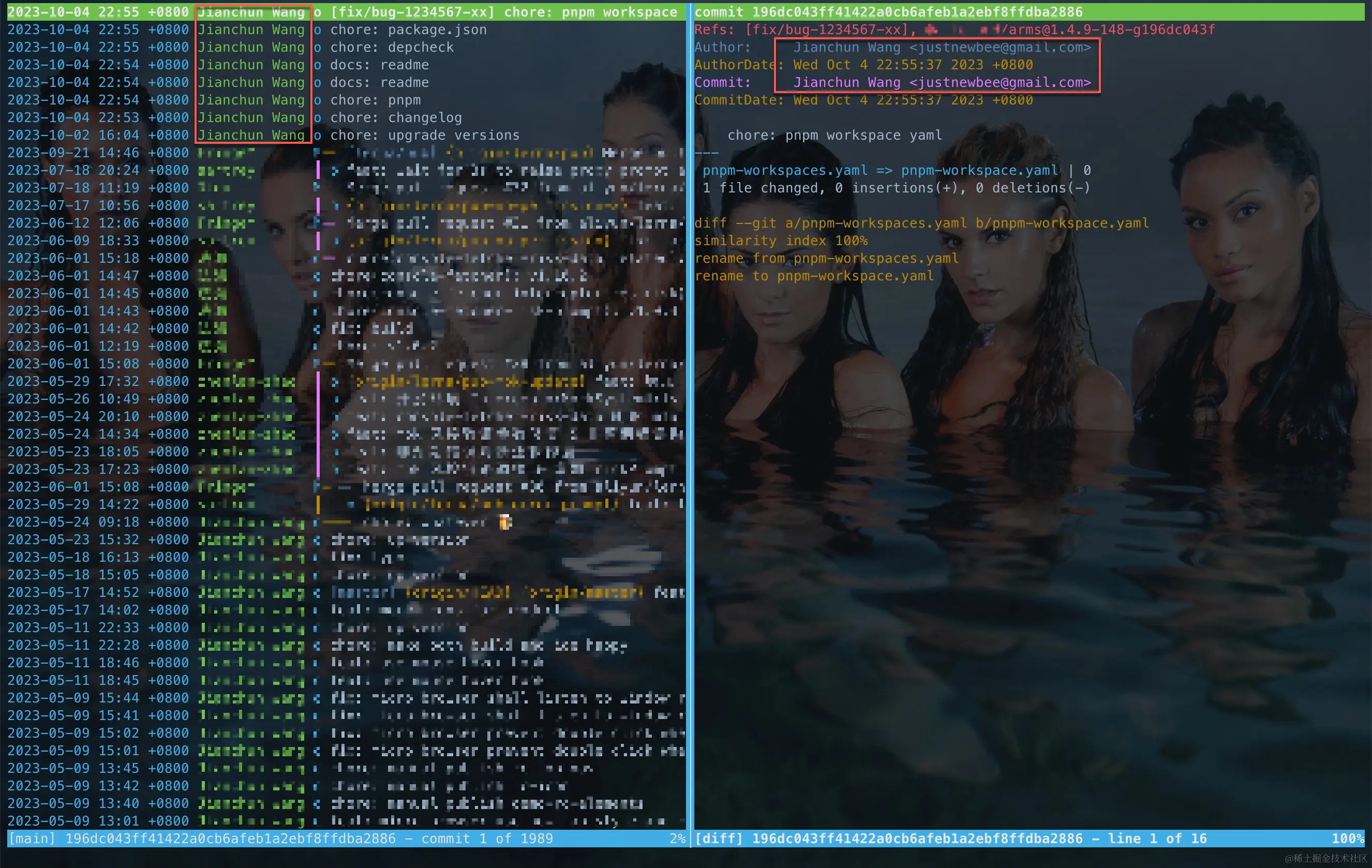Click graph node beside chore: upgrade versions
Image resolution: width=1372 pixels, height=868 pixels.
tap(317, 136)
